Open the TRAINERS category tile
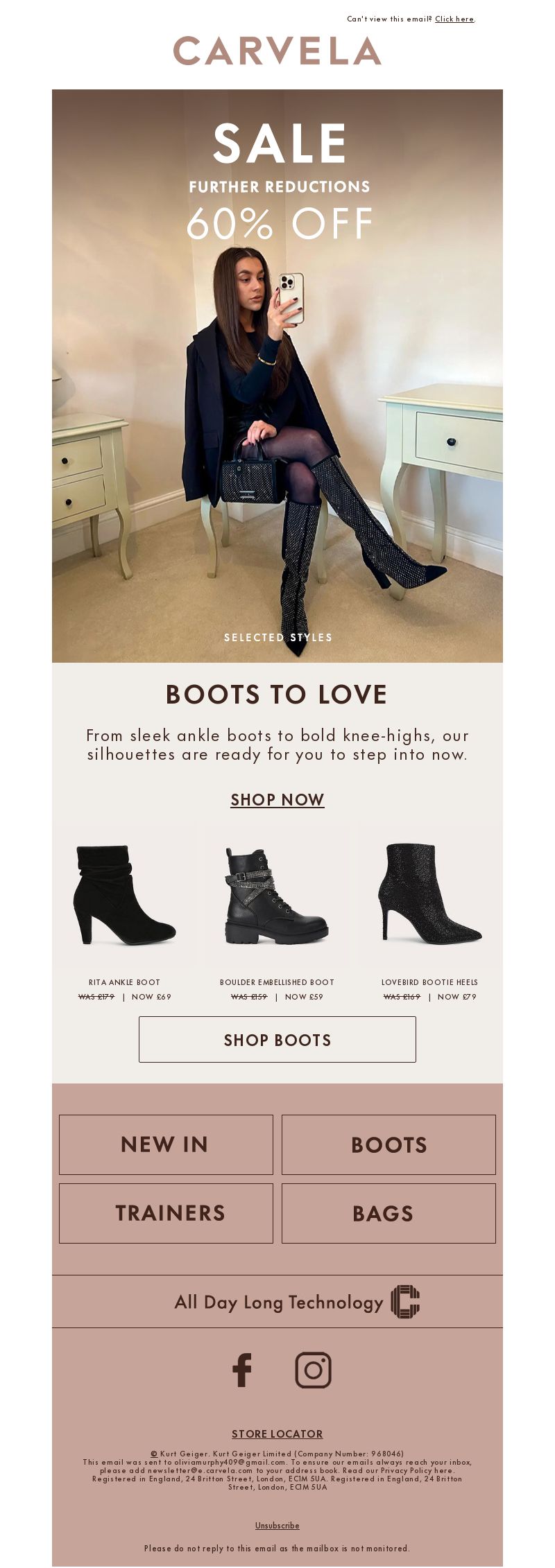 (x=166, y=1213)
